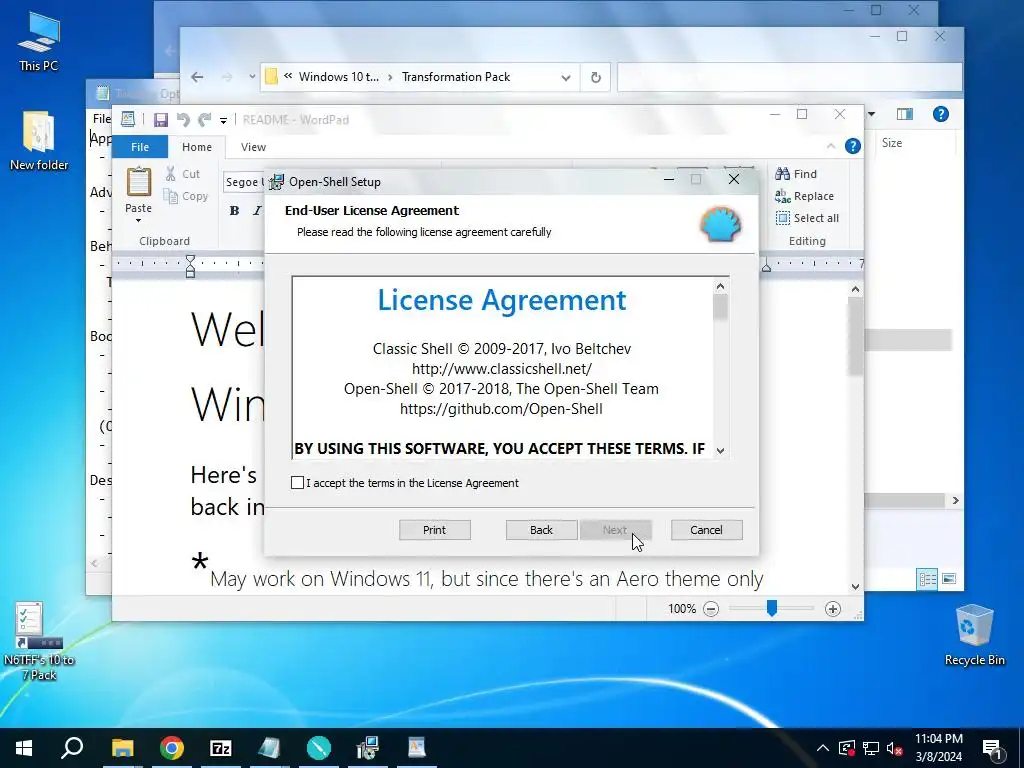
Task: Click the WordPad zoom in plus button
Action: [x=833, y=609]
